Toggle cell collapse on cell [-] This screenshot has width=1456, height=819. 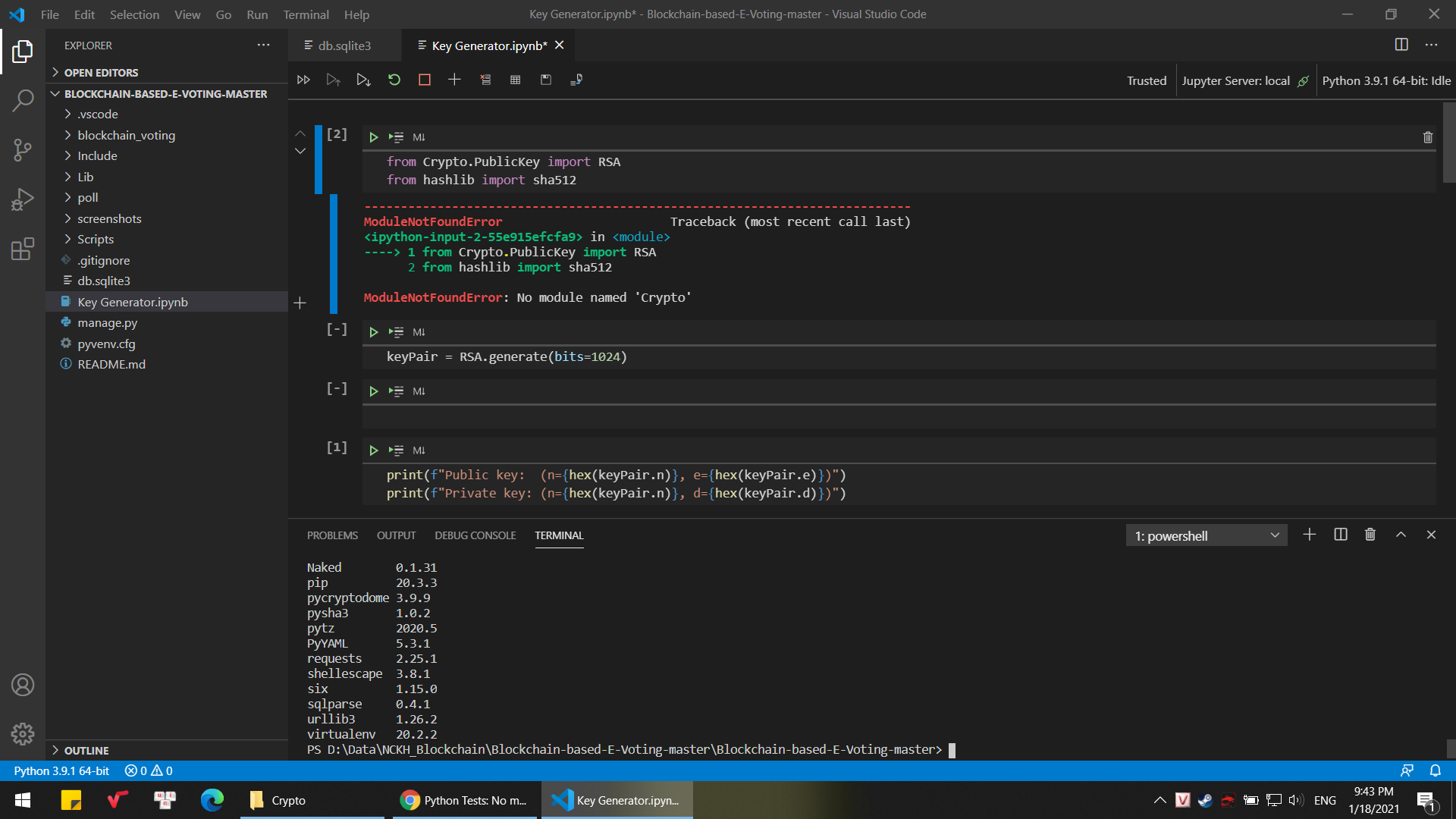[x=337, y=330]
